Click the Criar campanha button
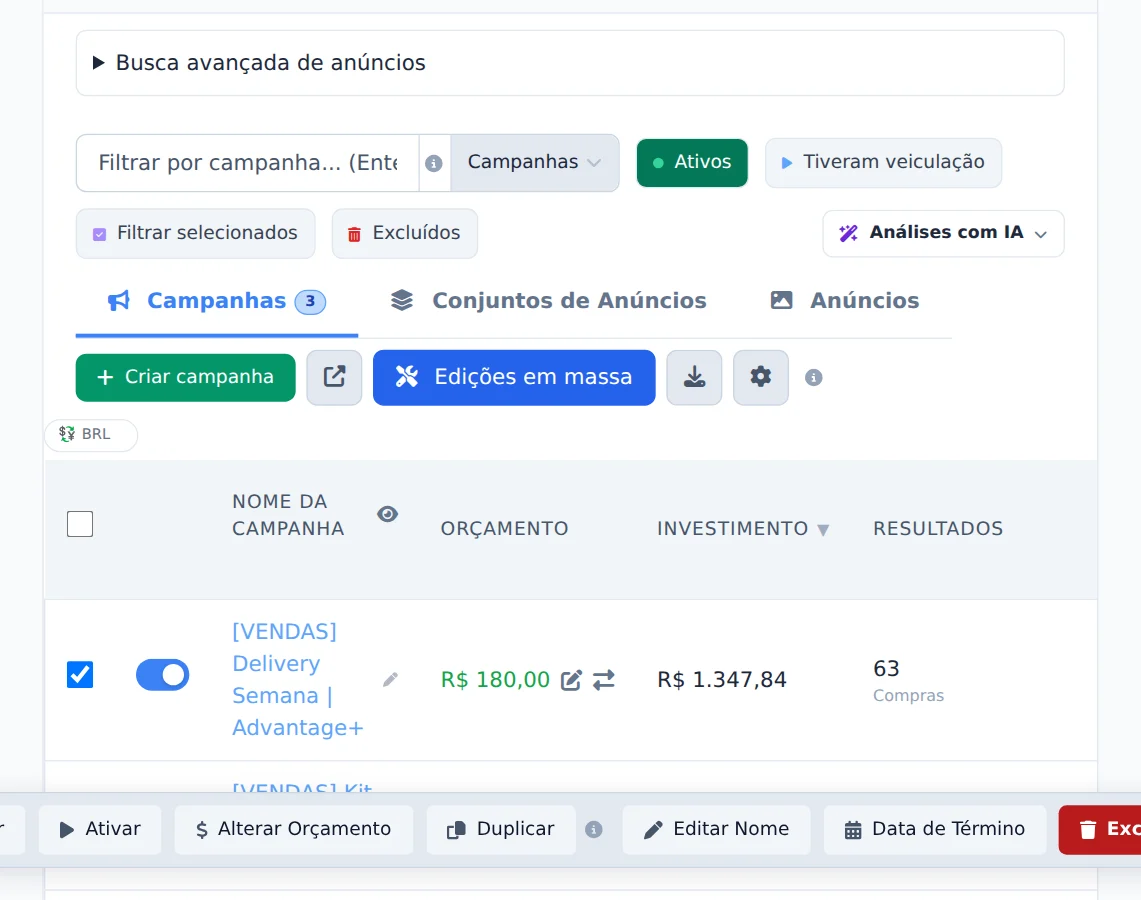 click(x=186, y=377)
